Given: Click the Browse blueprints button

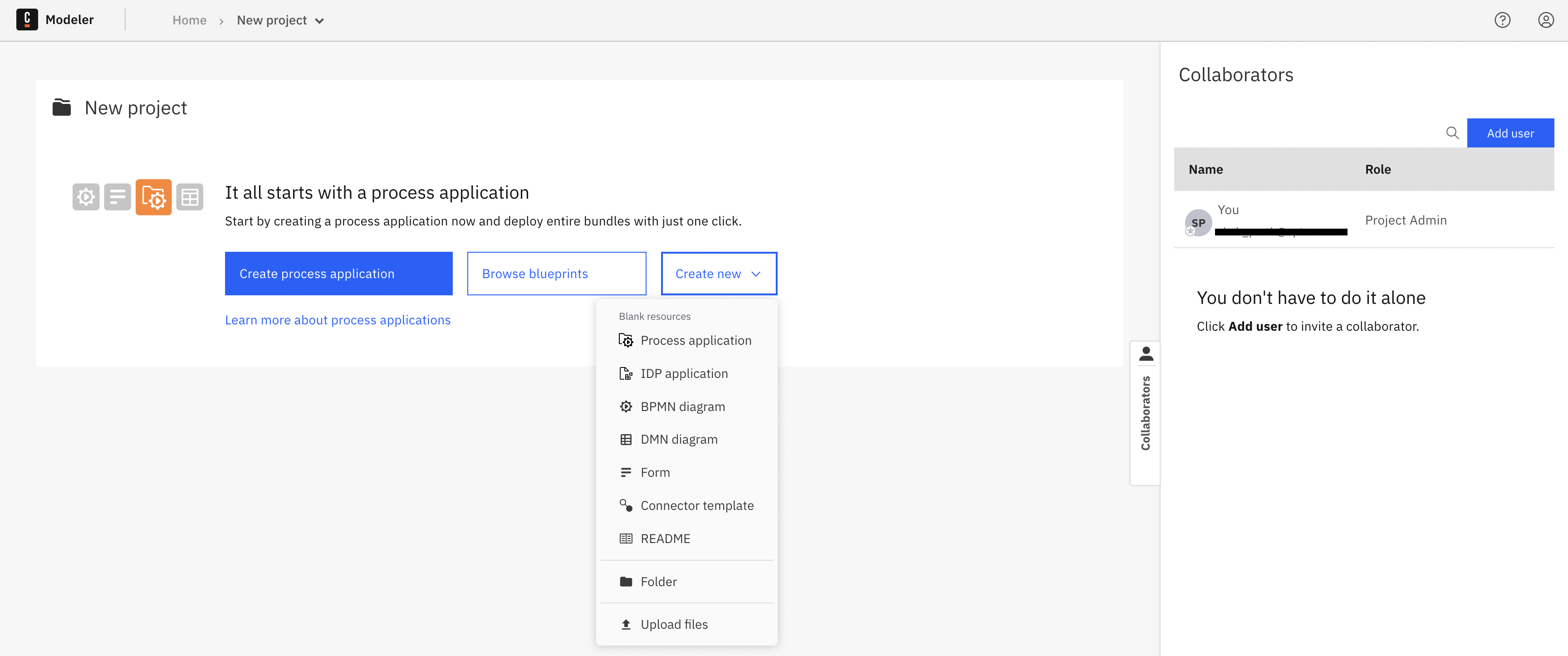Looking at the screenshot, I should (x=556, y=274).
